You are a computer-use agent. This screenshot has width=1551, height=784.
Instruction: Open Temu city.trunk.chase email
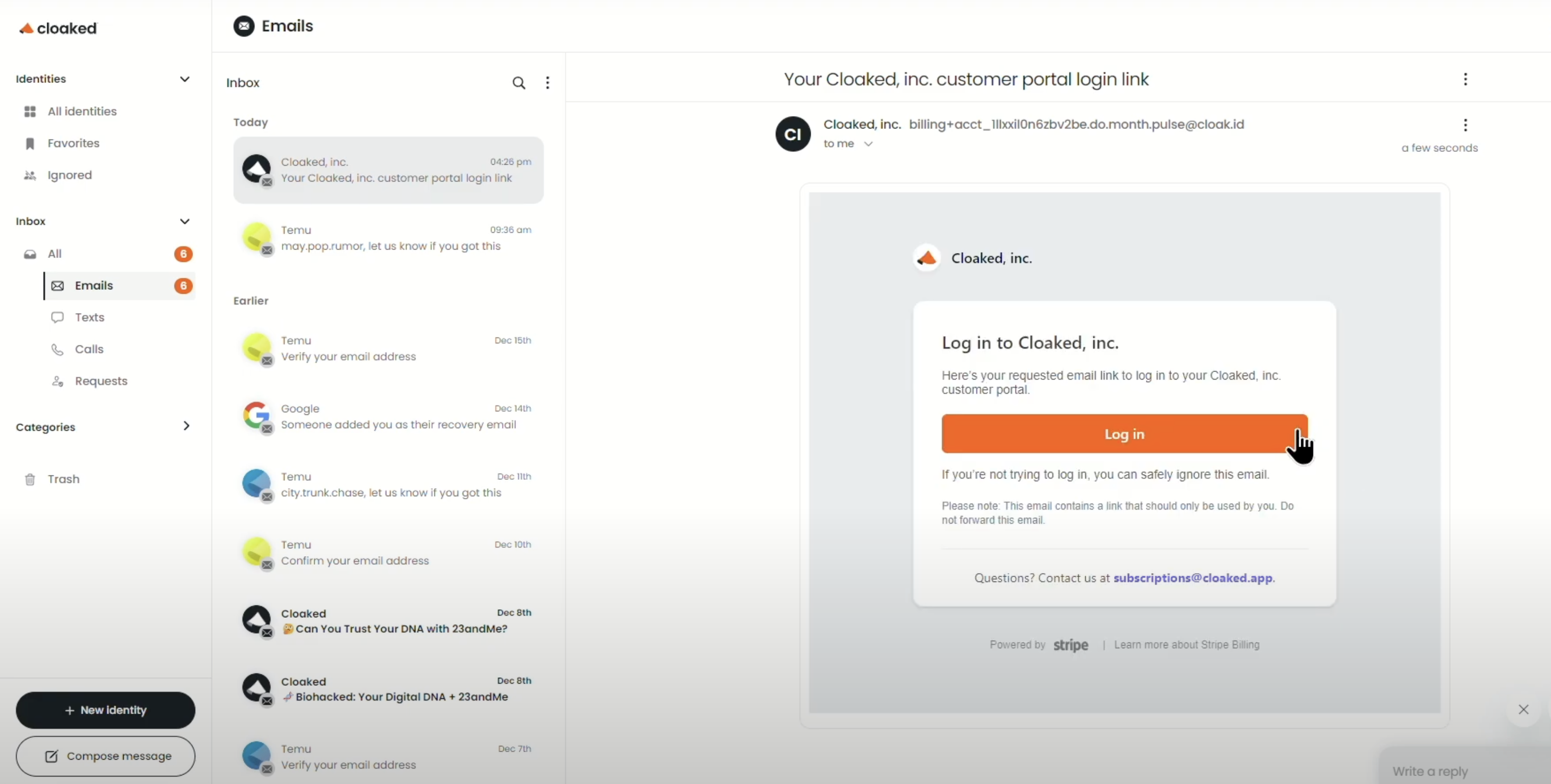pyautogui.click(x=388, y=485)
